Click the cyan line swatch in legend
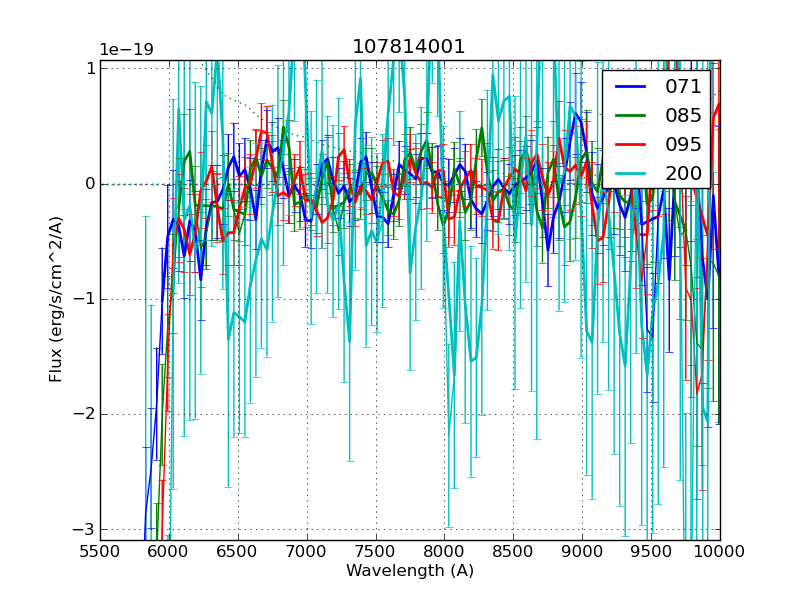The image size is (800, 600). (630, 172)
